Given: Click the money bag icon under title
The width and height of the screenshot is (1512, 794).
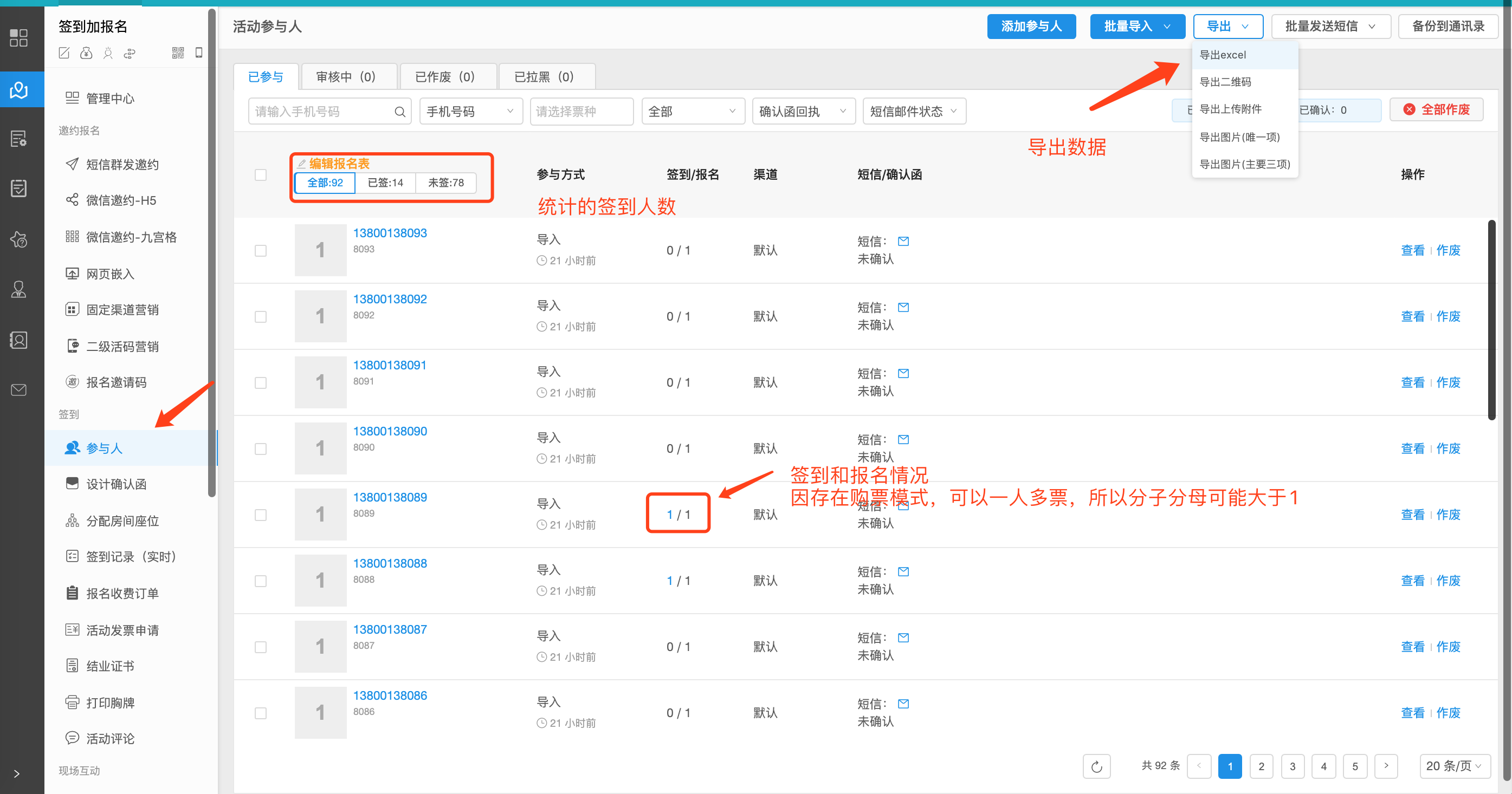Looking at the screenshot, I should [86, 54].
